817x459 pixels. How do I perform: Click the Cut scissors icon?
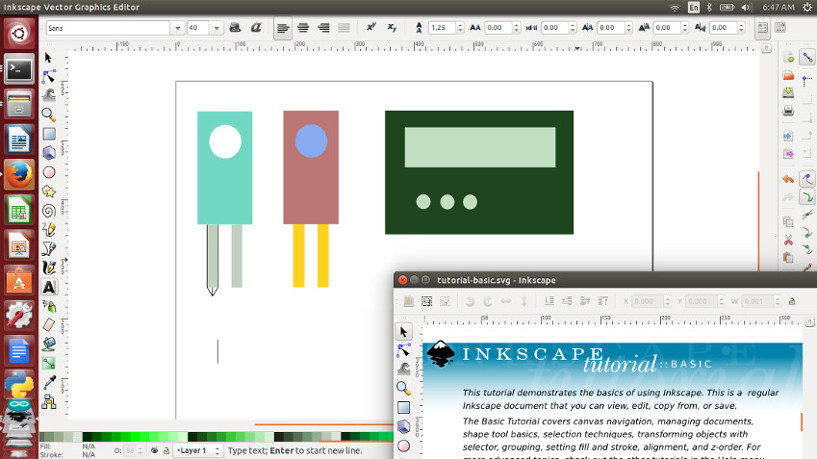tap(788, 240)
